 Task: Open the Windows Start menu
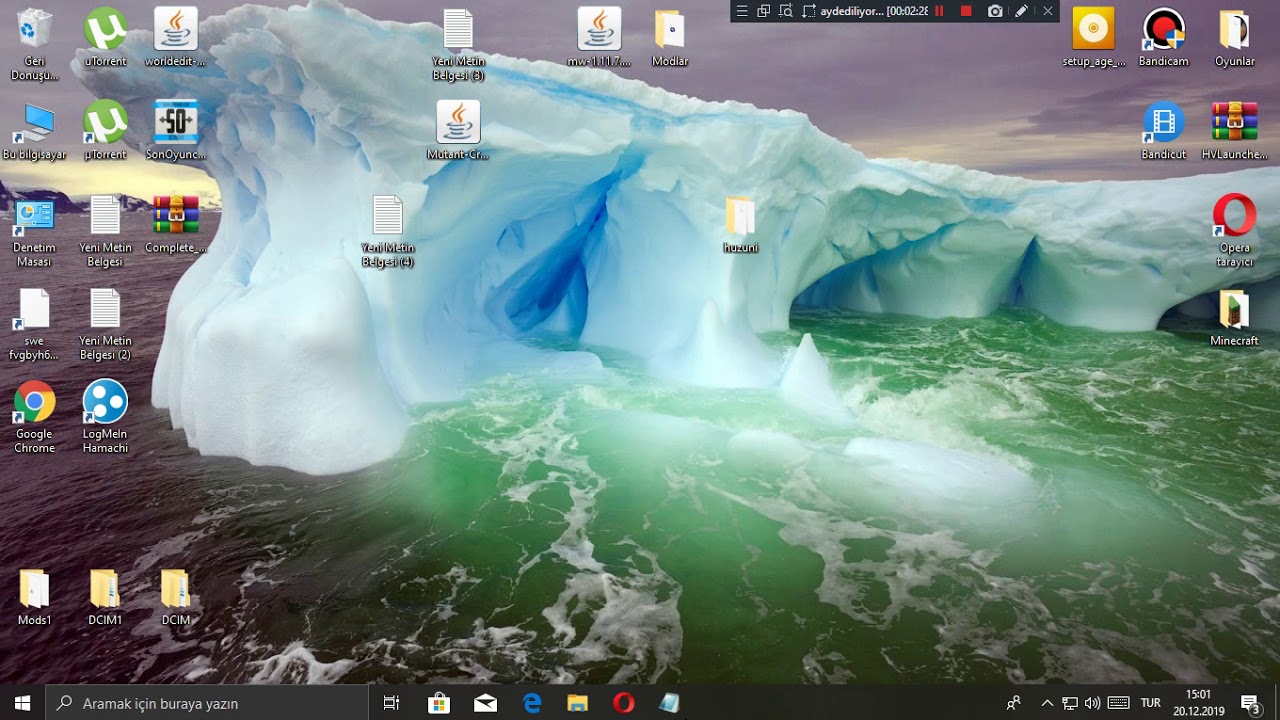pos(23,703)
